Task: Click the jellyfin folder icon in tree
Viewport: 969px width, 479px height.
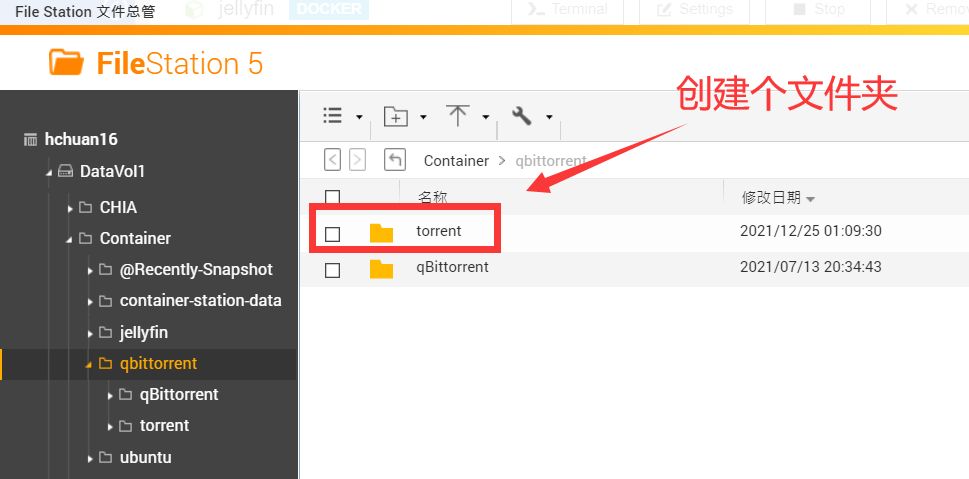Action: pos(106,333)
